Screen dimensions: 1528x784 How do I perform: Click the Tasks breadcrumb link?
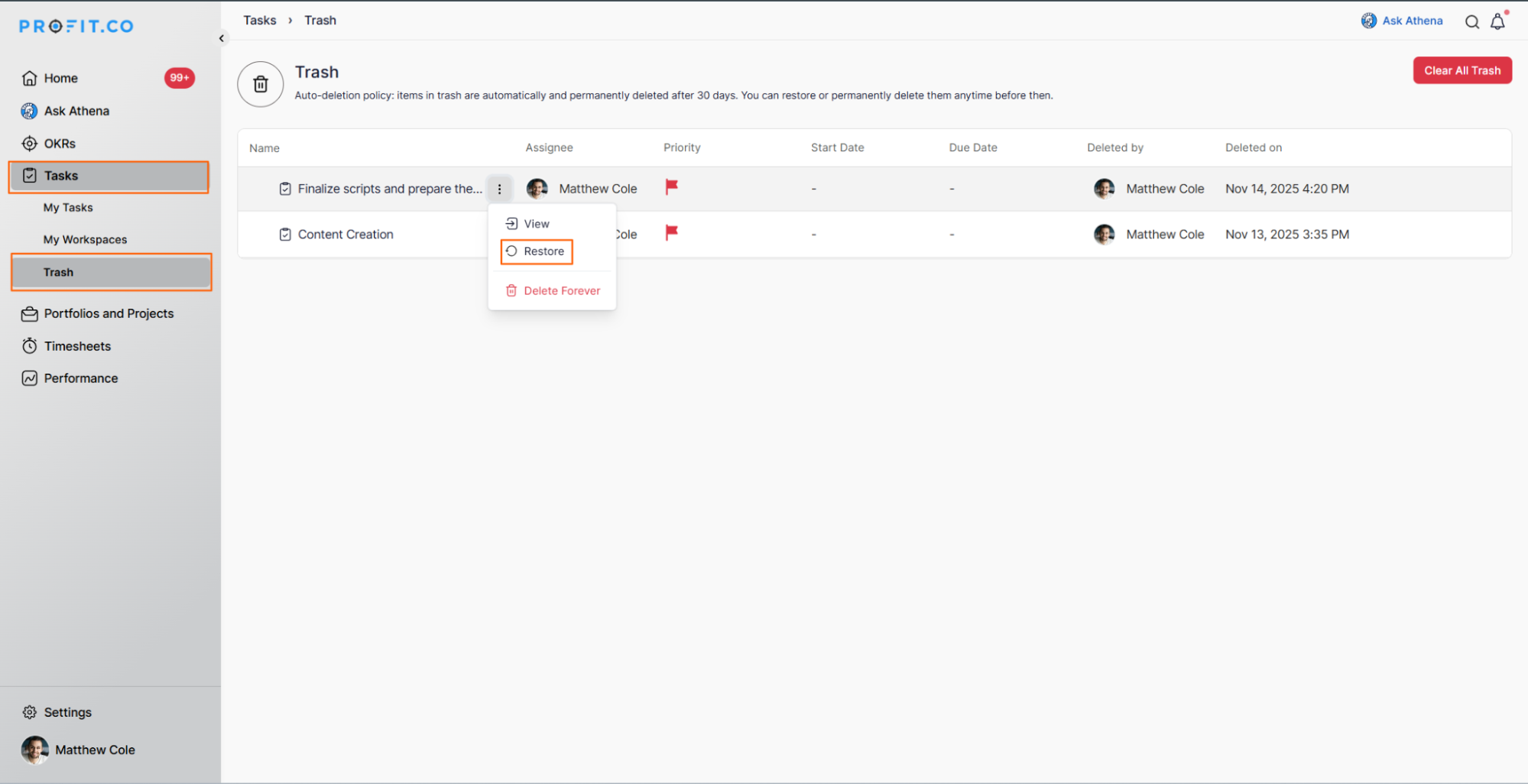(x=259, y=21)
